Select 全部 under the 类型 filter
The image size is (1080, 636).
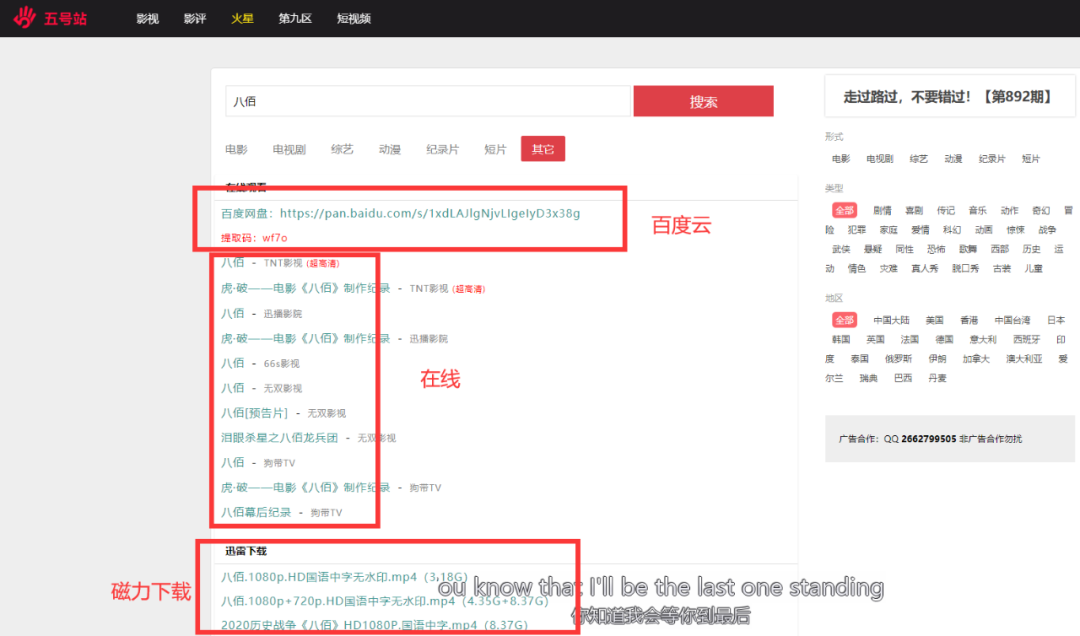[844, 211]
